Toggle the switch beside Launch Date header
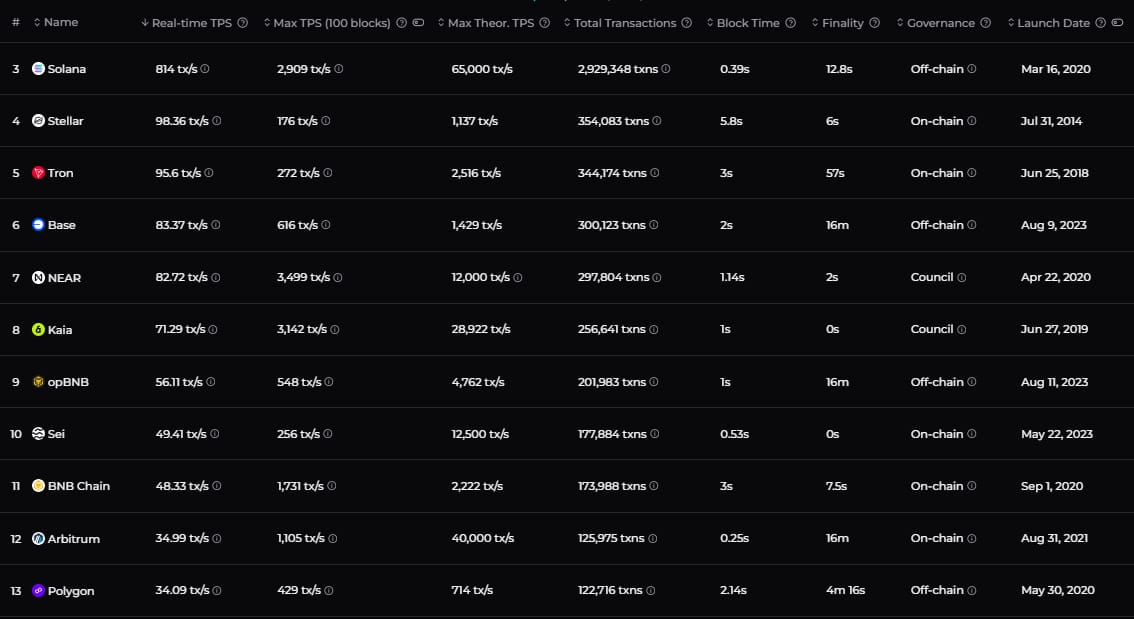Screen dimensions: 1134x619 click(1117, 23)
